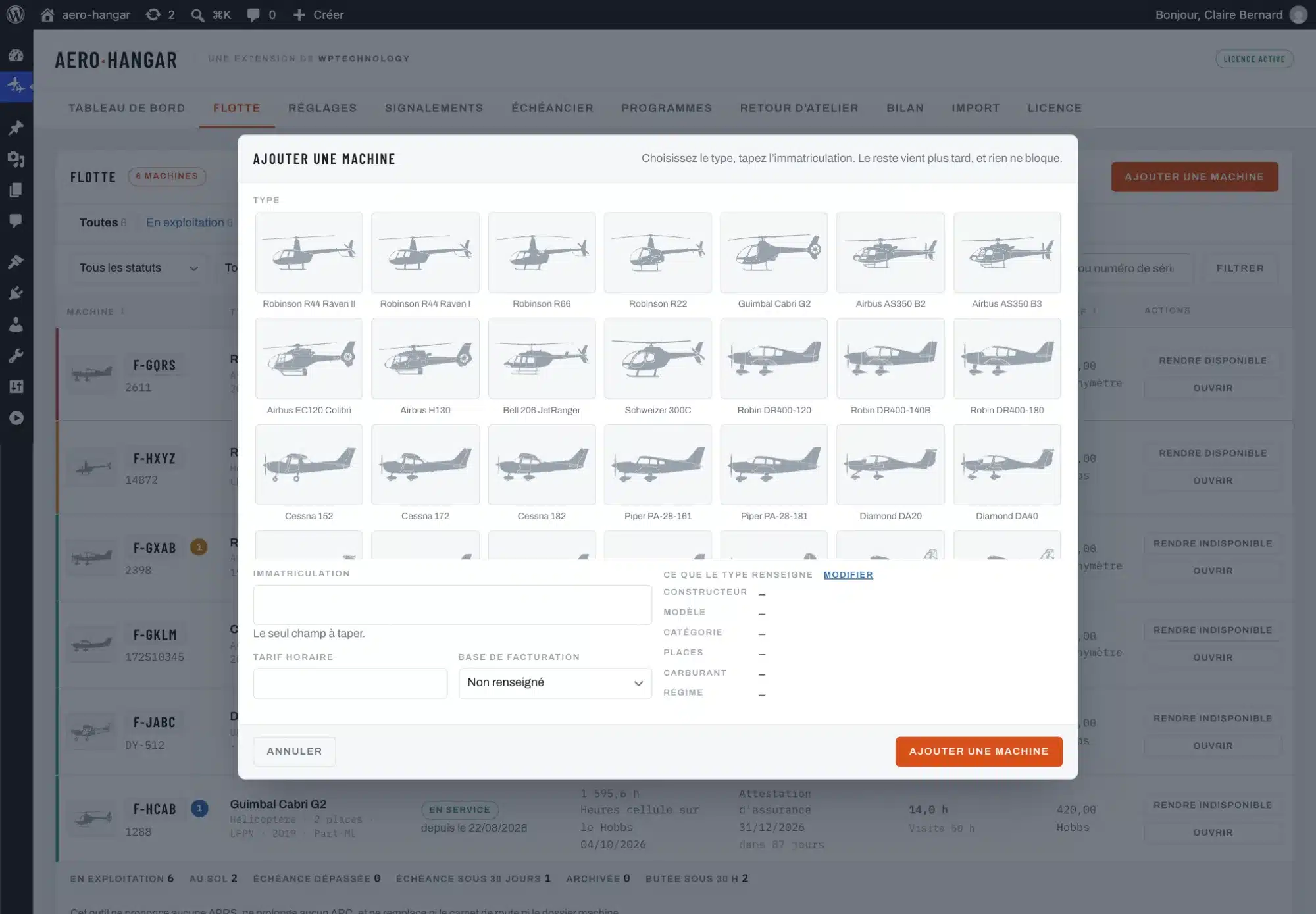The height and width of the screenshot is (914, 1316).
Task: Open the Échéancier tab
Action: pos(552,108)
